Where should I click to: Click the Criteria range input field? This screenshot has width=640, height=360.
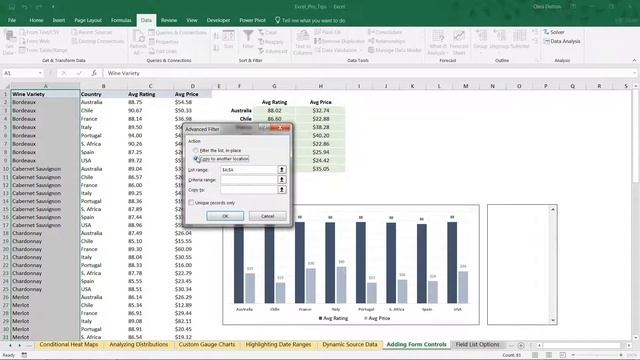(249, 180)
